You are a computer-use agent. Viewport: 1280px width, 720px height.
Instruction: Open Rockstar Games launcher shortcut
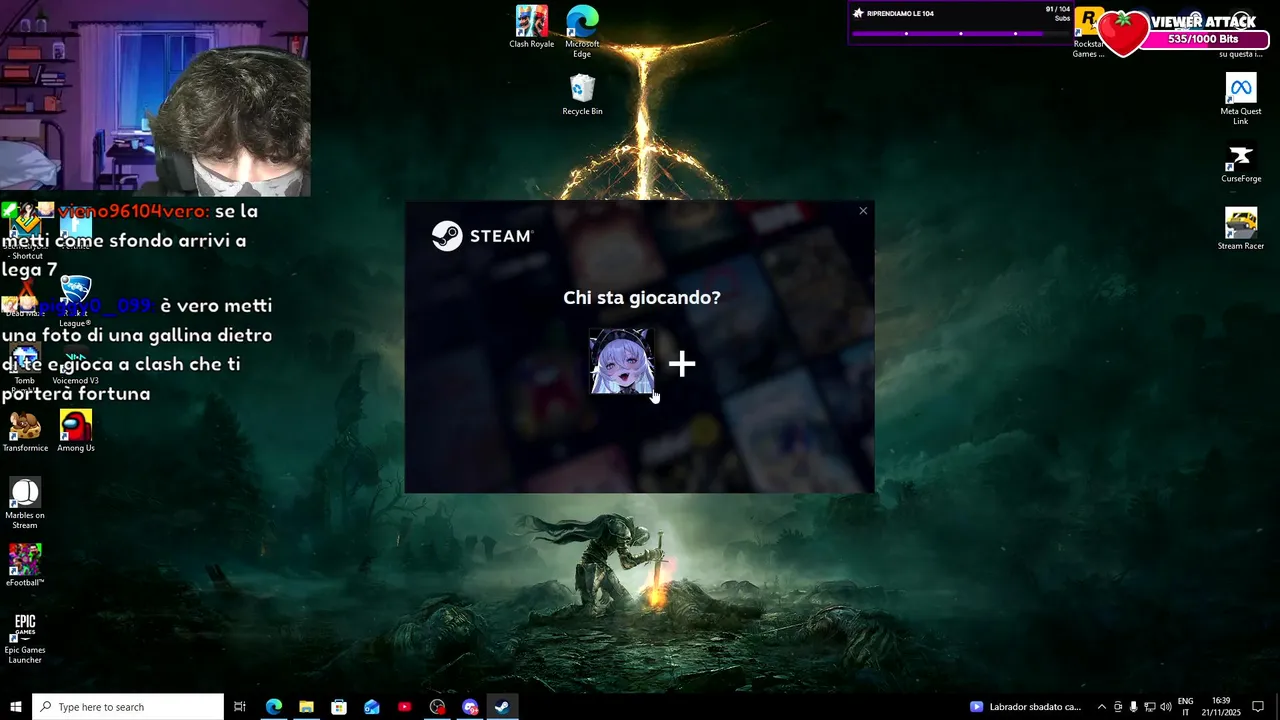[1088, 32]
